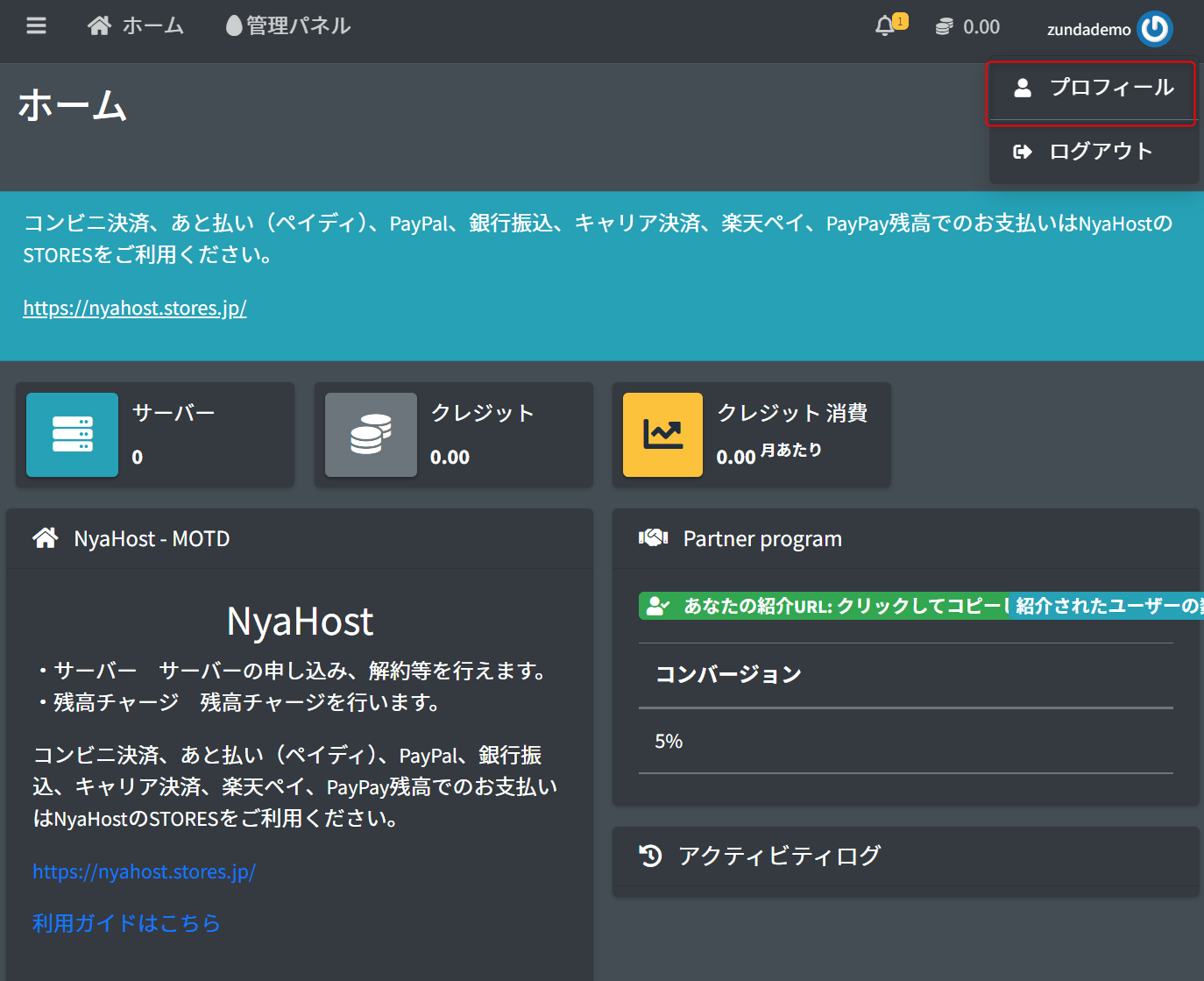1204x981 pixels.
Task: Click the 紹介されたユーザー blue badge
Action: 1107,606
